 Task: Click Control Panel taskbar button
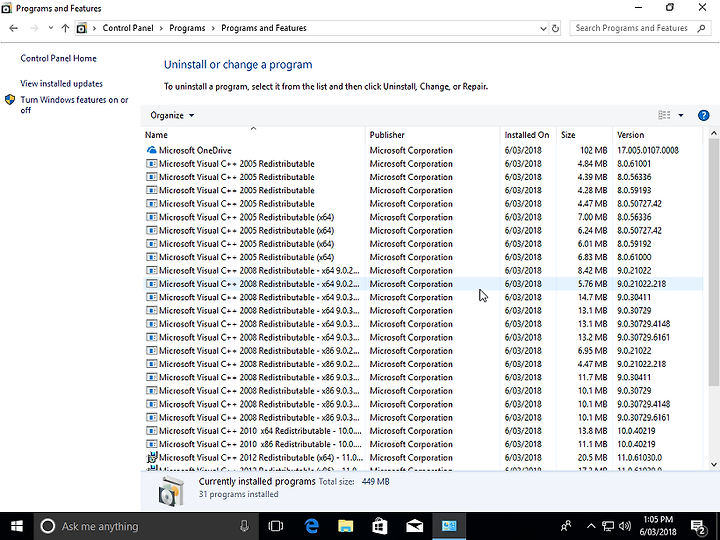449,526
